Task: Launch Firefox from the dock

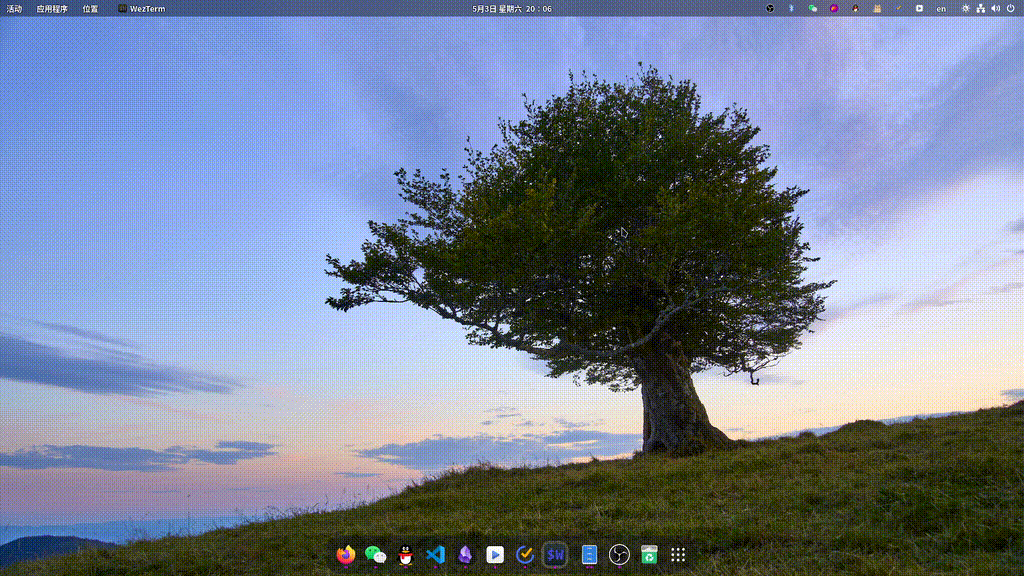Action: tap(346, 555)
